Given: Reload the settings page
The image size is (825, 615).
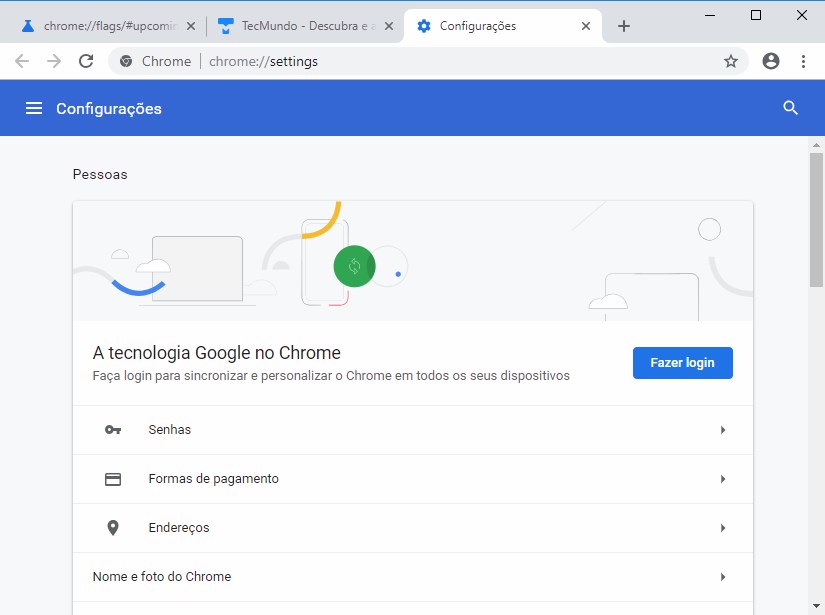Looking at the screenshot, I should (86, 61).
